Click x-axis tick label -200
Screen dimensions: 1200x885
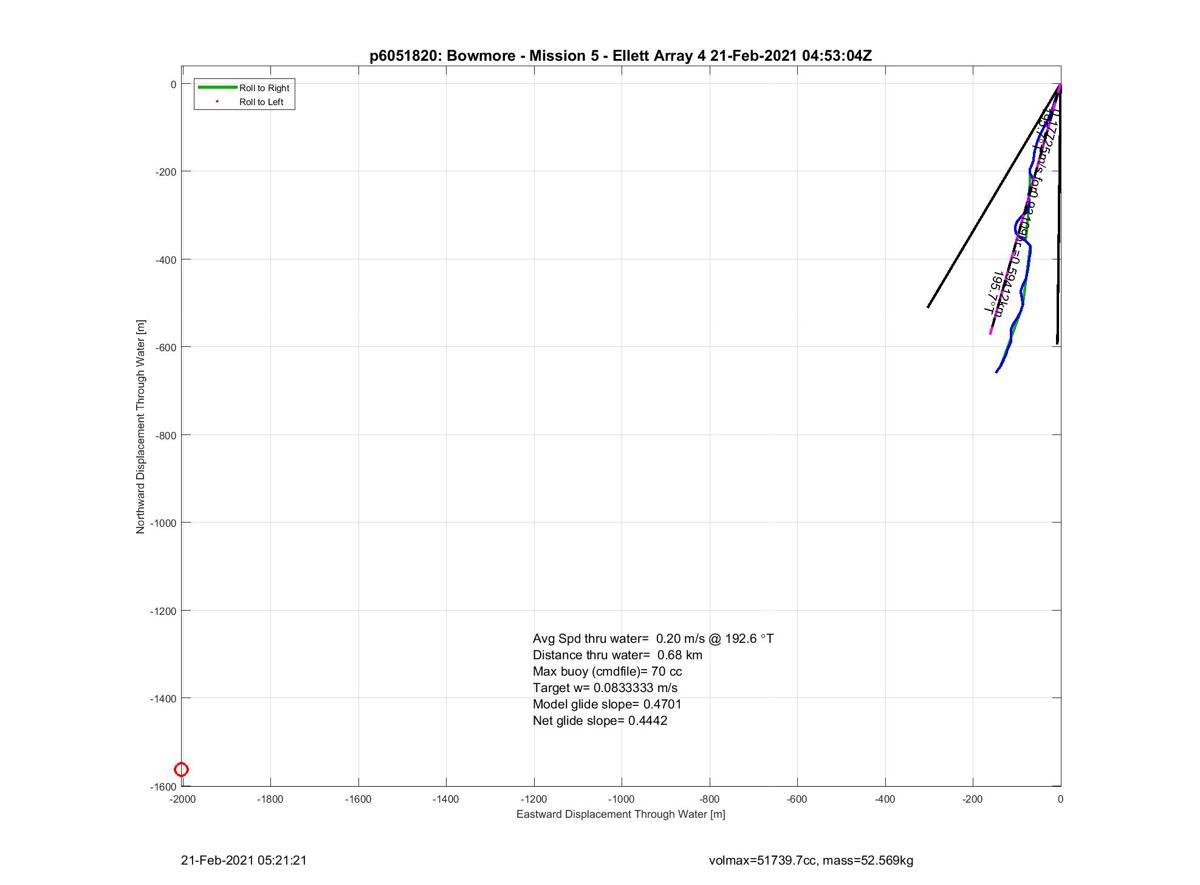[973, 799]
